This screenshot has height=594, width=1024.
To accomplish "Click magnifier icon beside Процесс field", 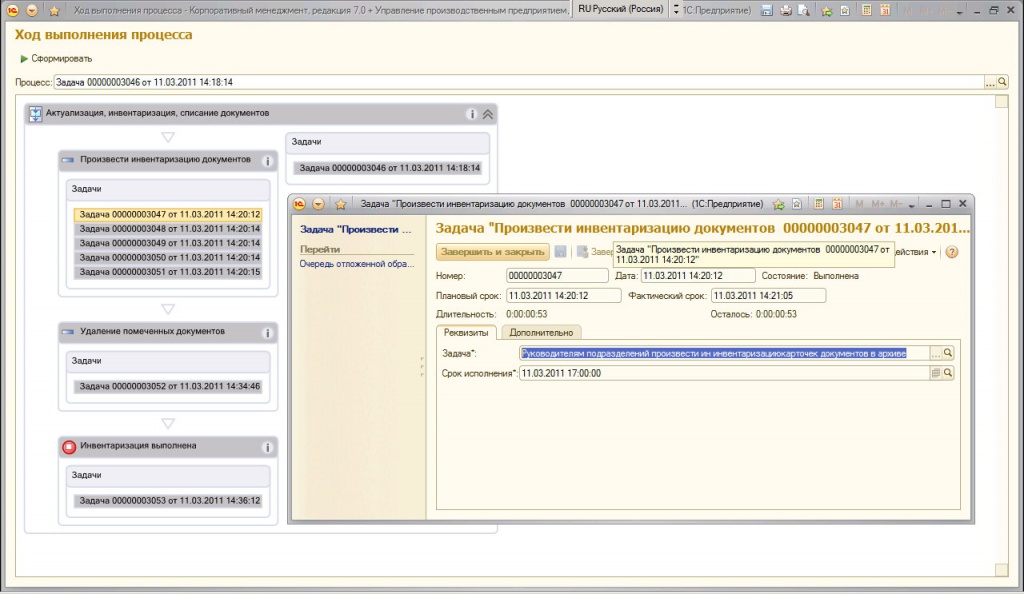I will pos(1002,82).
